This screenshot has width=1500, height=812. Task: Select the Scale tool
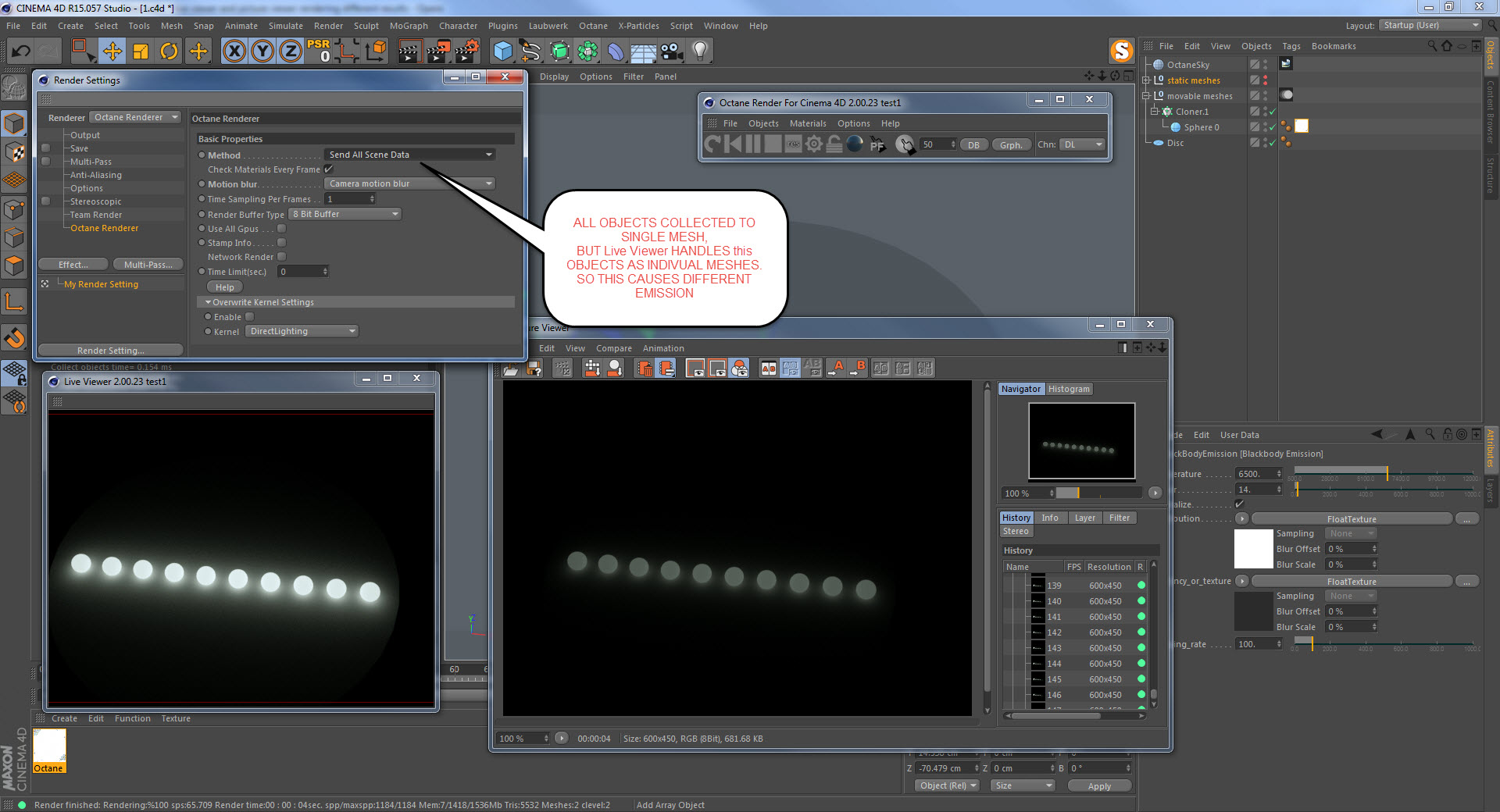click(141, 52)
